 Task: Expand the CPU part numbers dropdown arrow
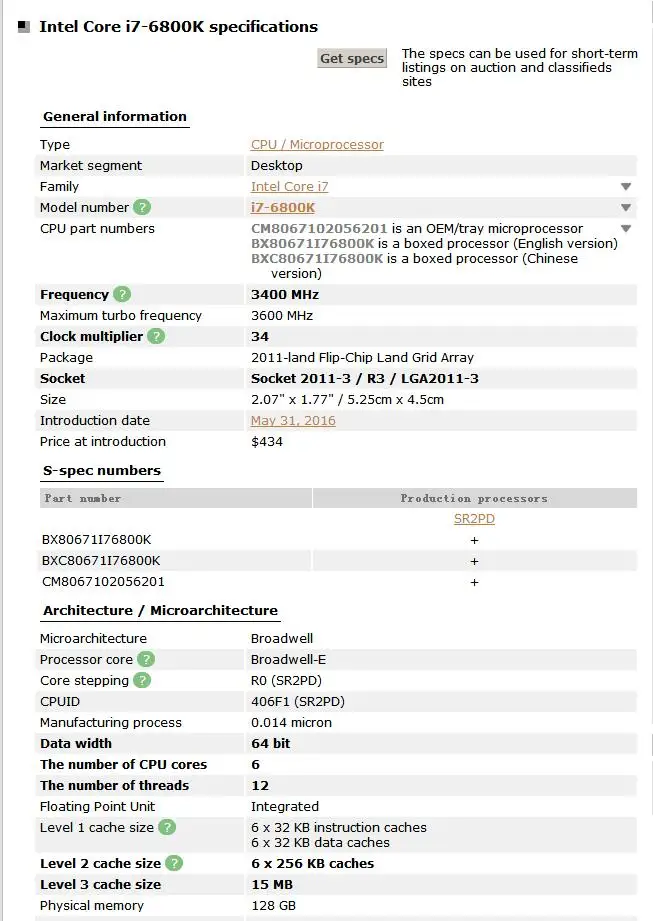(626, 228)
